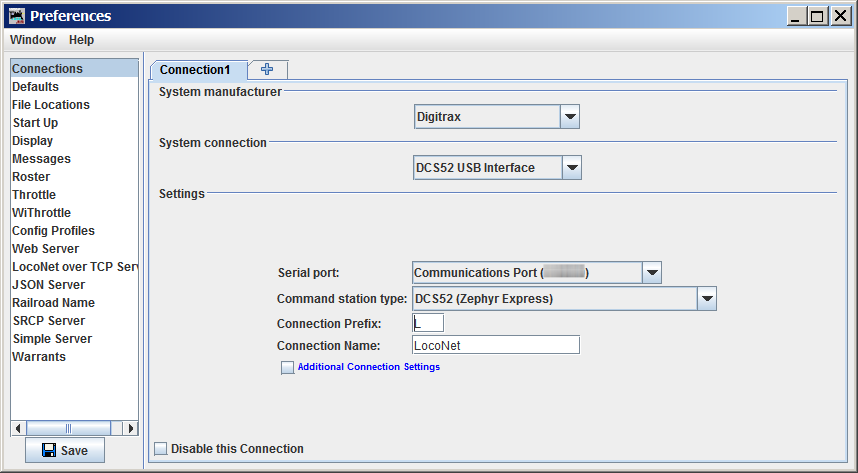This screenshot has height=473, width=858.
Task: Select Messages in the preferences list
Action: tap(74, 159)
